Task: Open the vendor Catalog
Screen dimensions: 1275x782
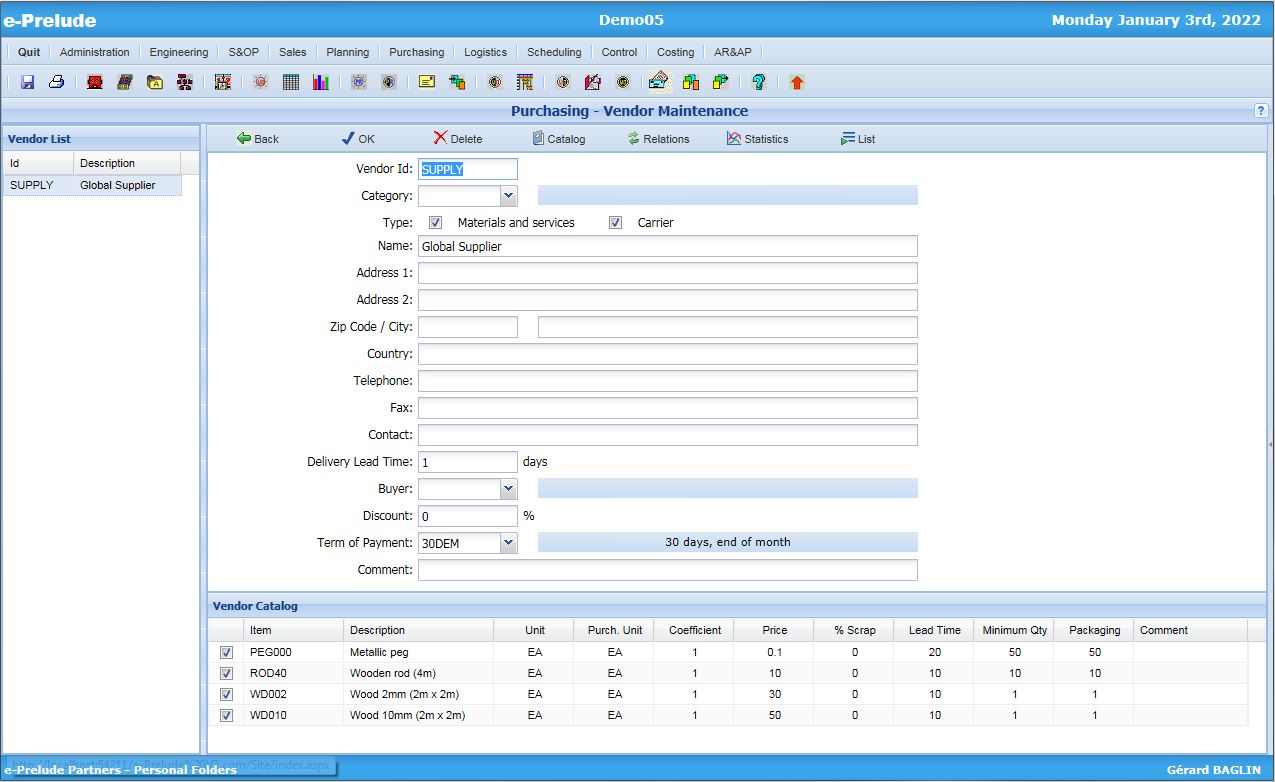Action: click(x=558, y=139)
